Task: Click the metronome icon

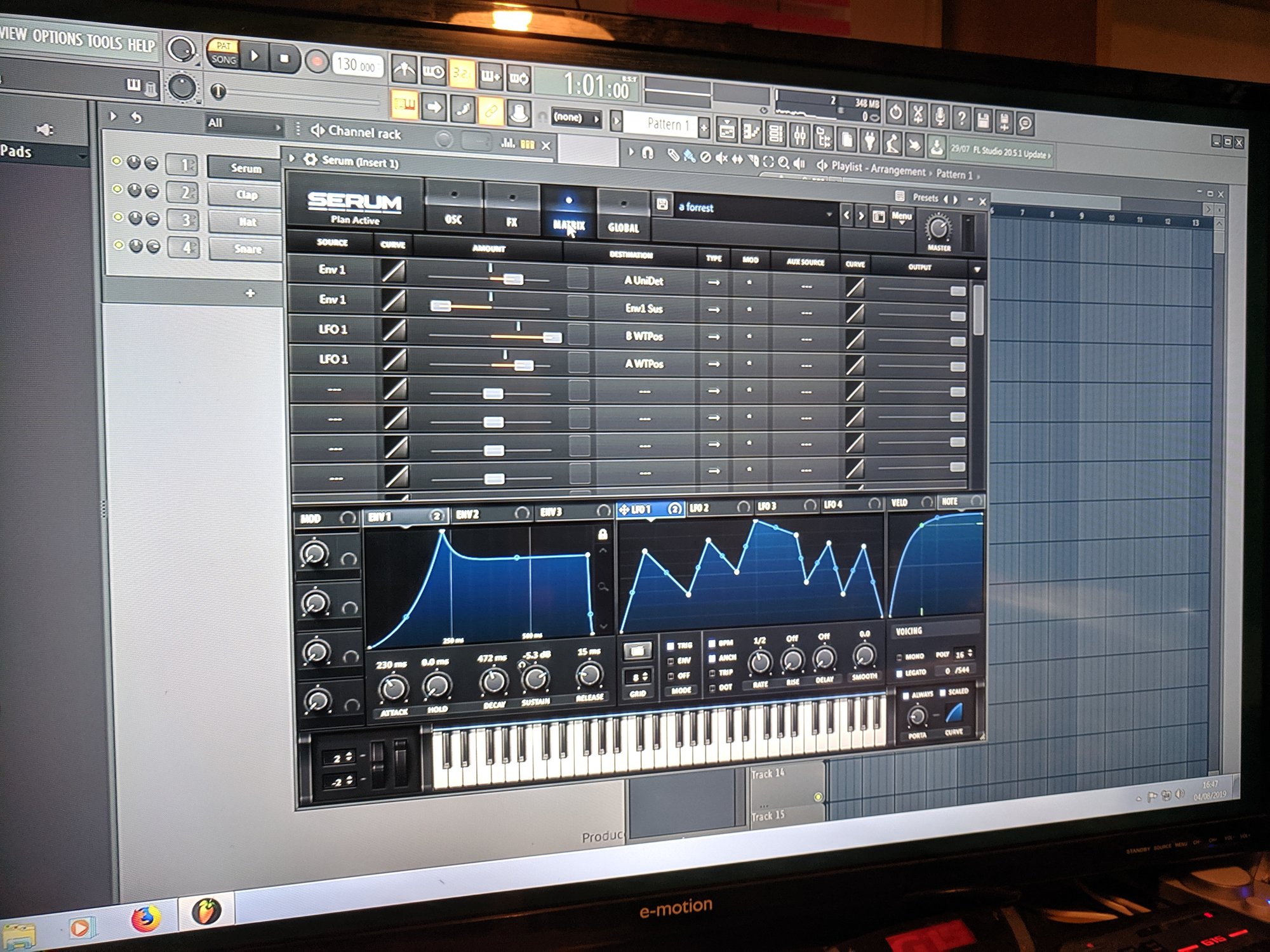Action: click(404, 69)
